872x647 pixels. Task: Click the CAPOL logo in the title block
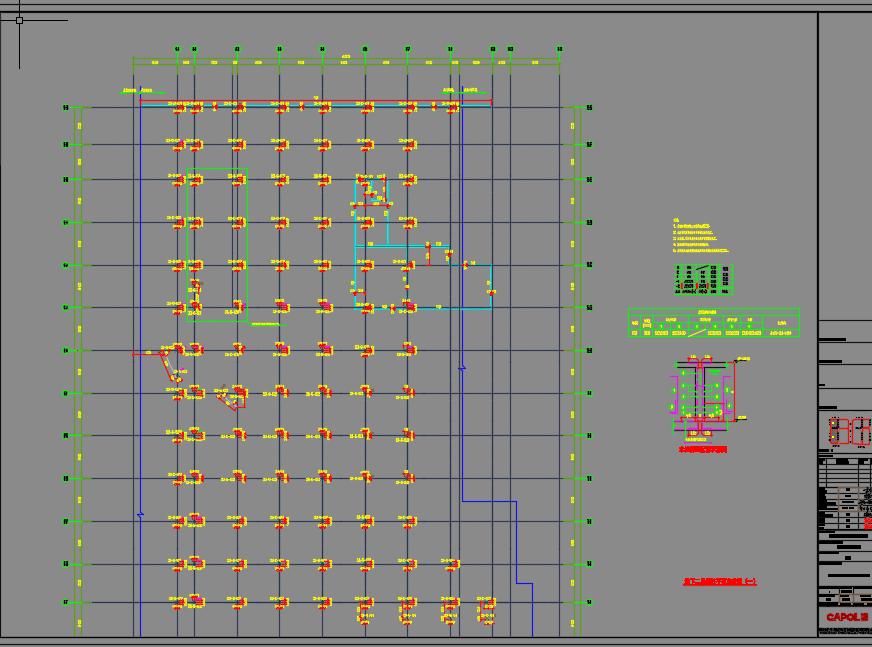coord(846,617)
